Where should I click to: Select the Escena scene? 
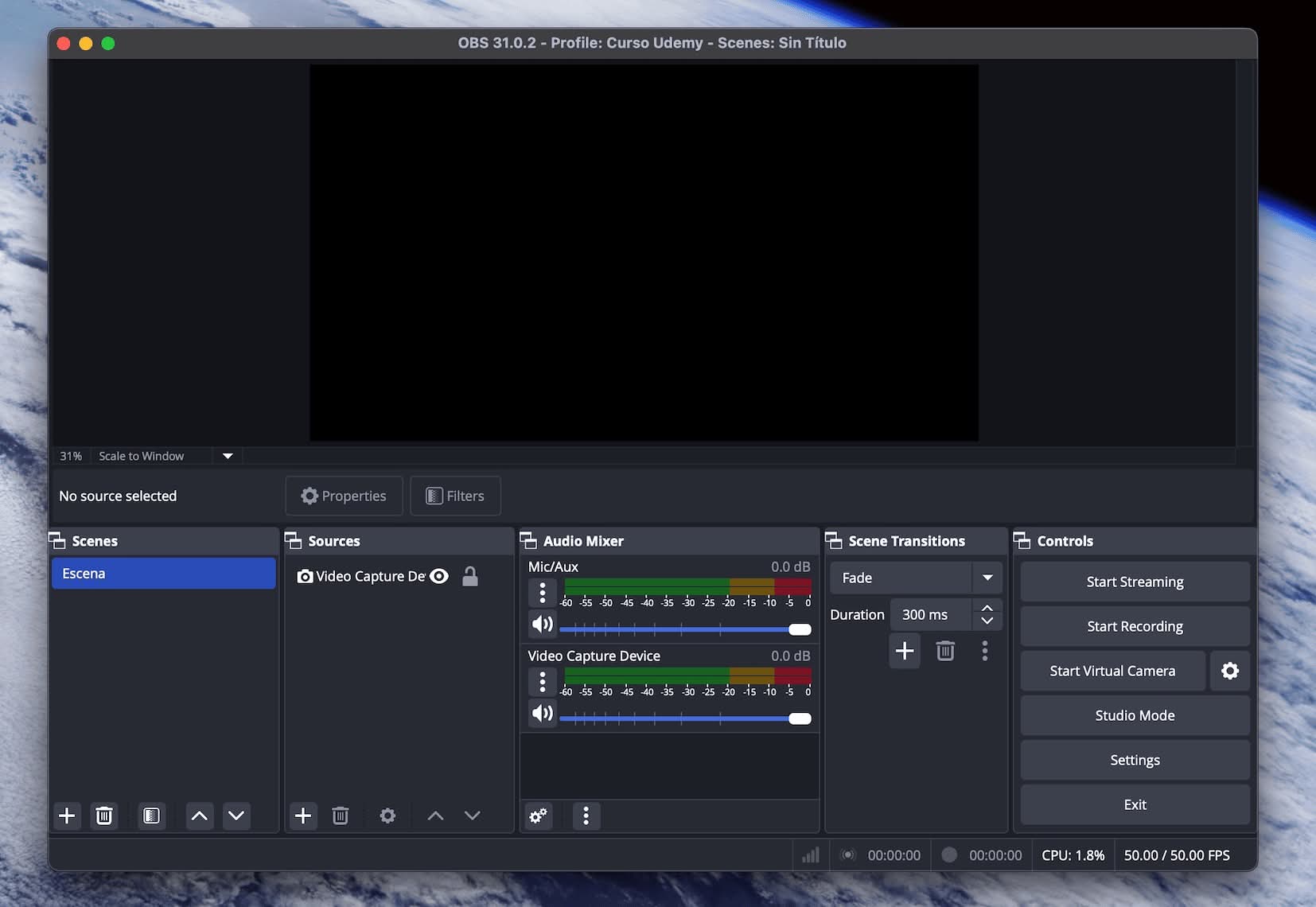point(164,574)
